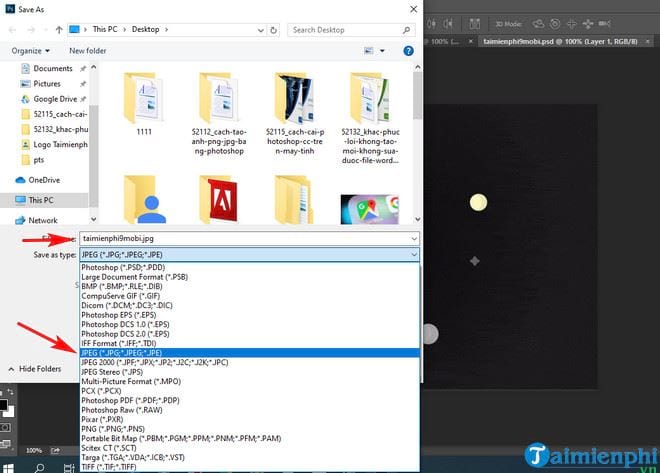Open Windows taskbar search

(40, 468)
